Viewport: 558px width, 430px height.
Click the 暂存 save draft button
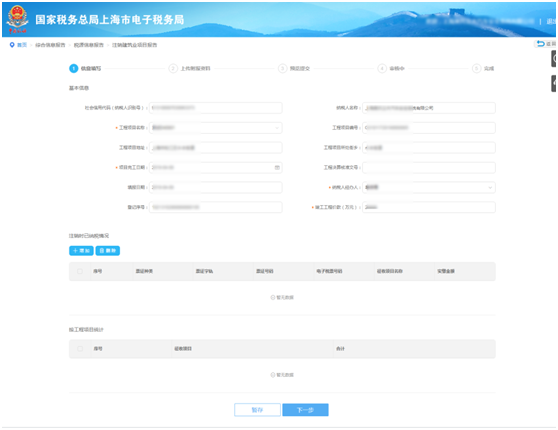257,410
